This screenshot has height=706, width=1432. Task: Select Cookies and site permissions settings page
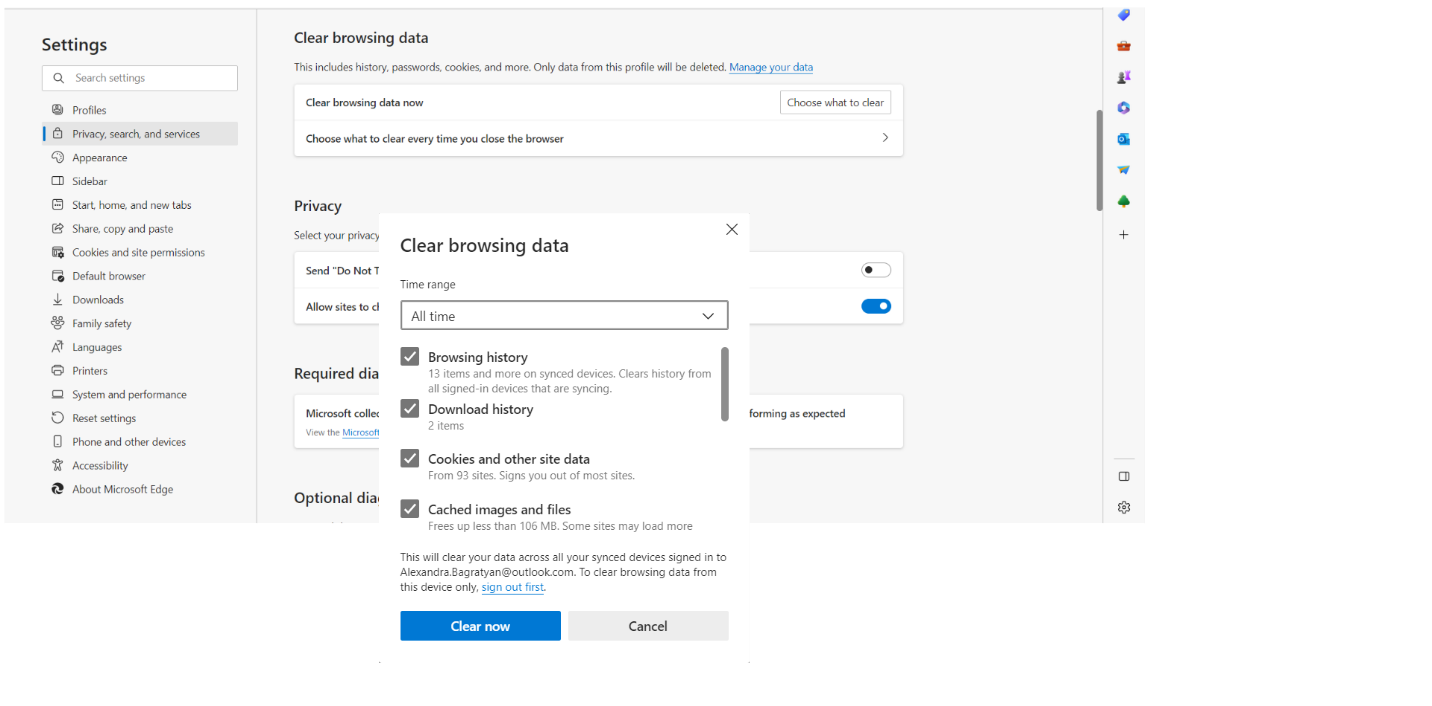coord(138,251)
